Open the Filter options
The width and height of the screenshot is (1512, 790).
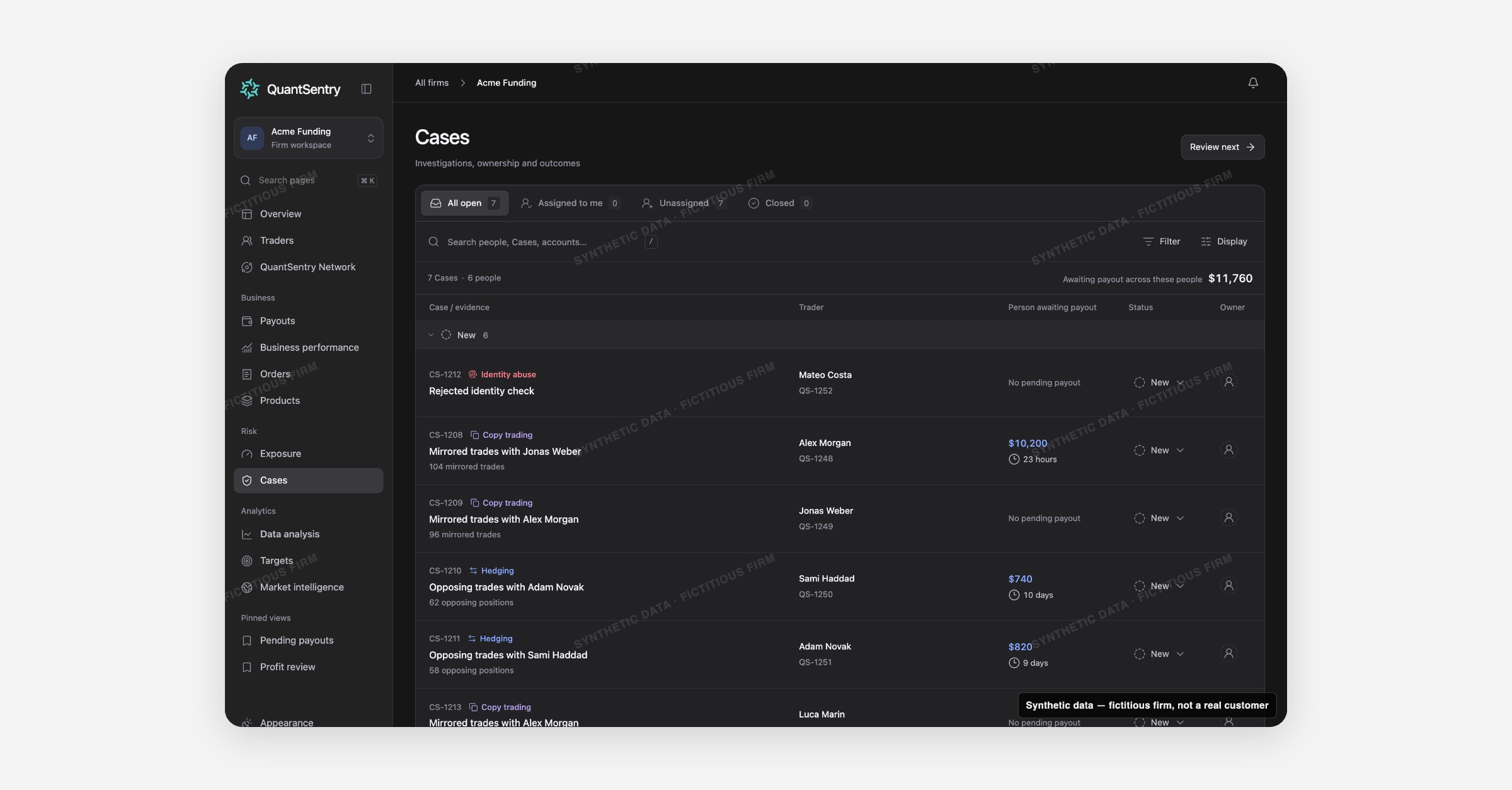[1162, 241]
